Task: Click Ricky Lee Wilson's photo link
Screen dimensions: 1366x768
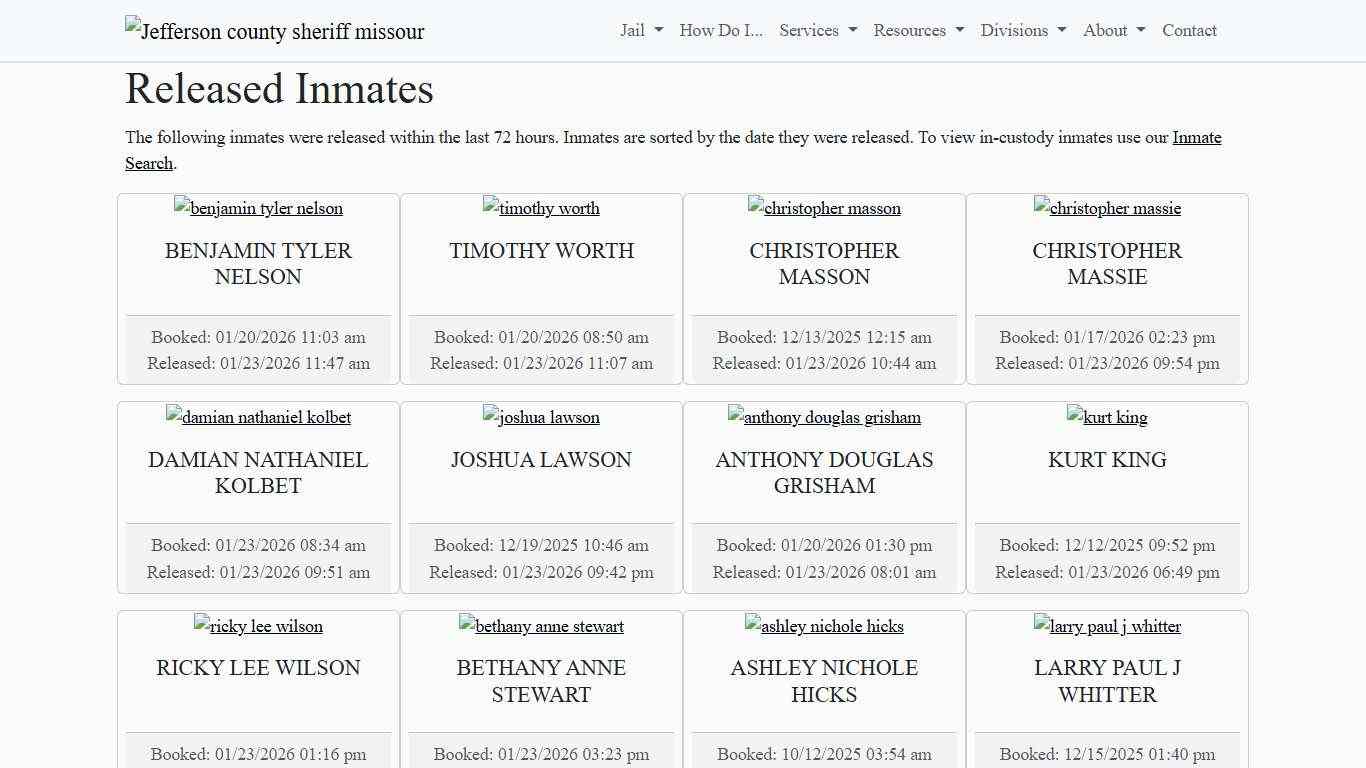Action: pos(258,626)
